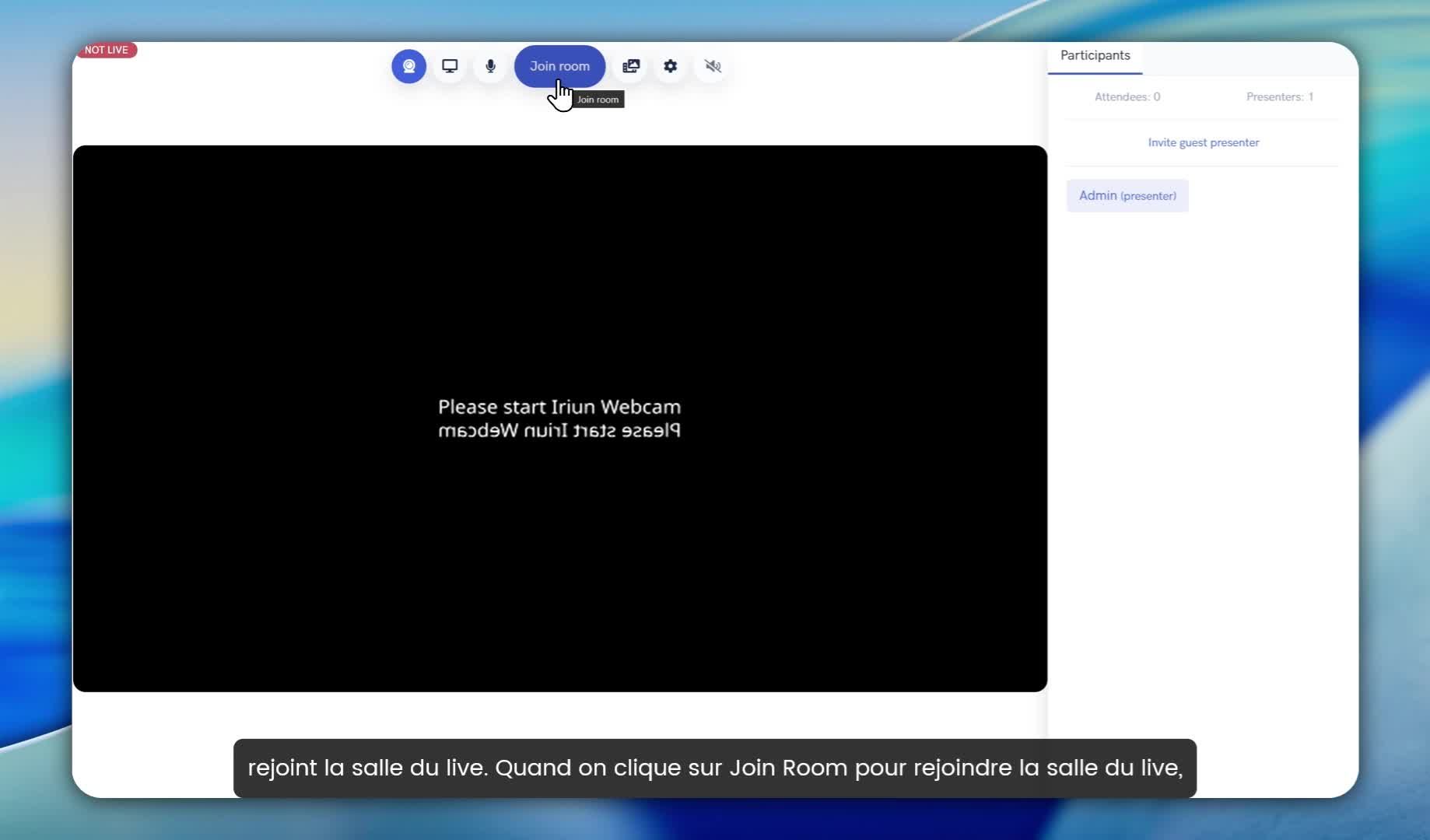Open the media gallery icon
The image size is (1430, 840).
[631, 66]
